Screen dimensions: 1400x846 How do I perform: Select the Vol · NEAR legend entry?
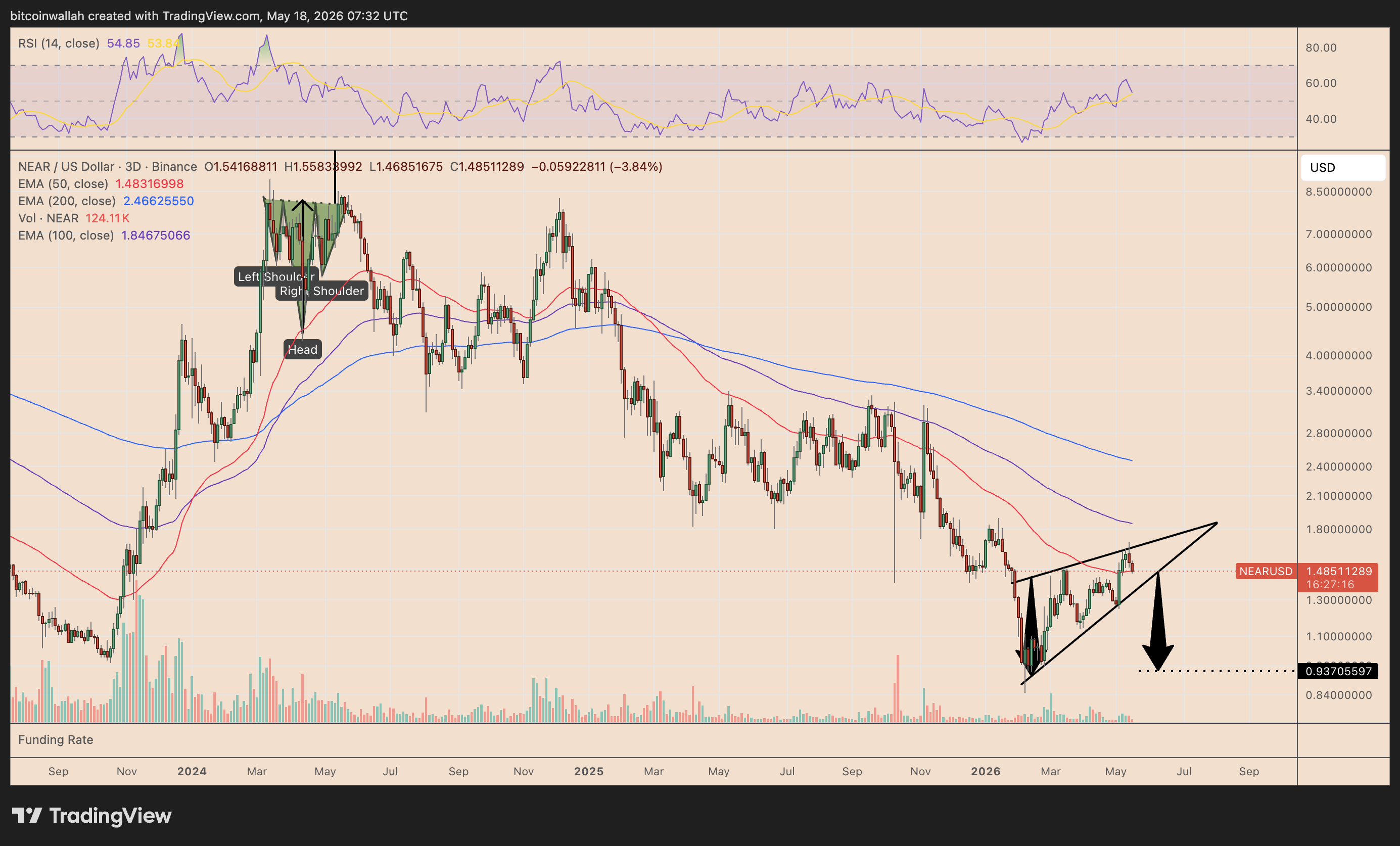pos(49,218)
